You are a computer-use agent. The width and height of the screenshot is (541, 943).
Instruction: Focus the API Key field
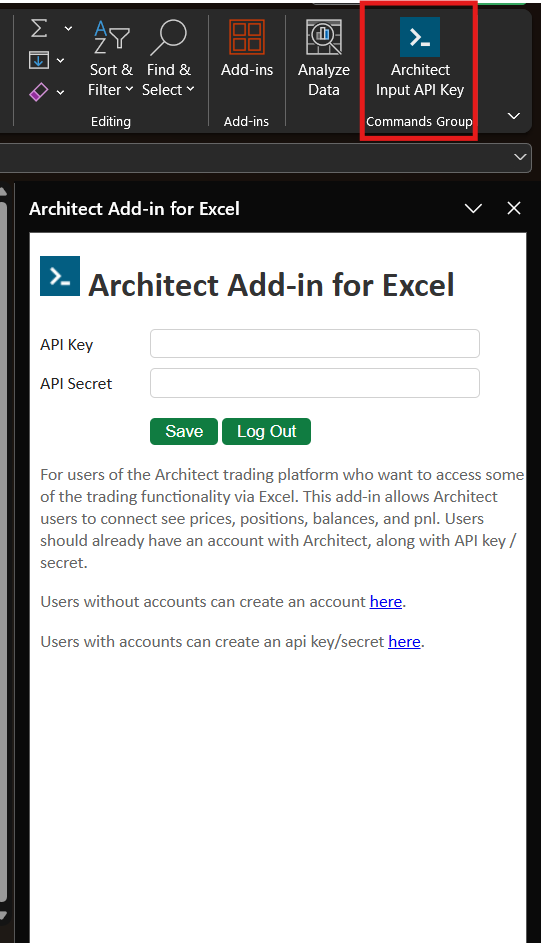315,343
